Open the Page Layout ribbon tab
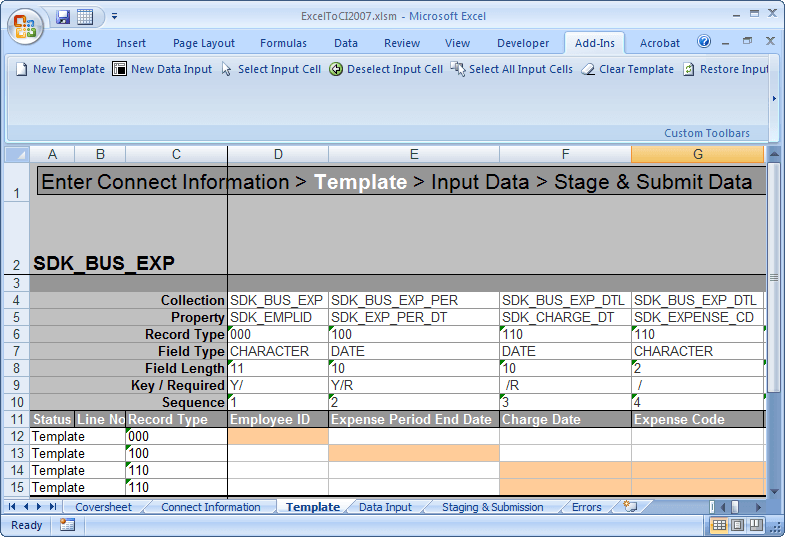Screen dimensions: 785x537 204,43
